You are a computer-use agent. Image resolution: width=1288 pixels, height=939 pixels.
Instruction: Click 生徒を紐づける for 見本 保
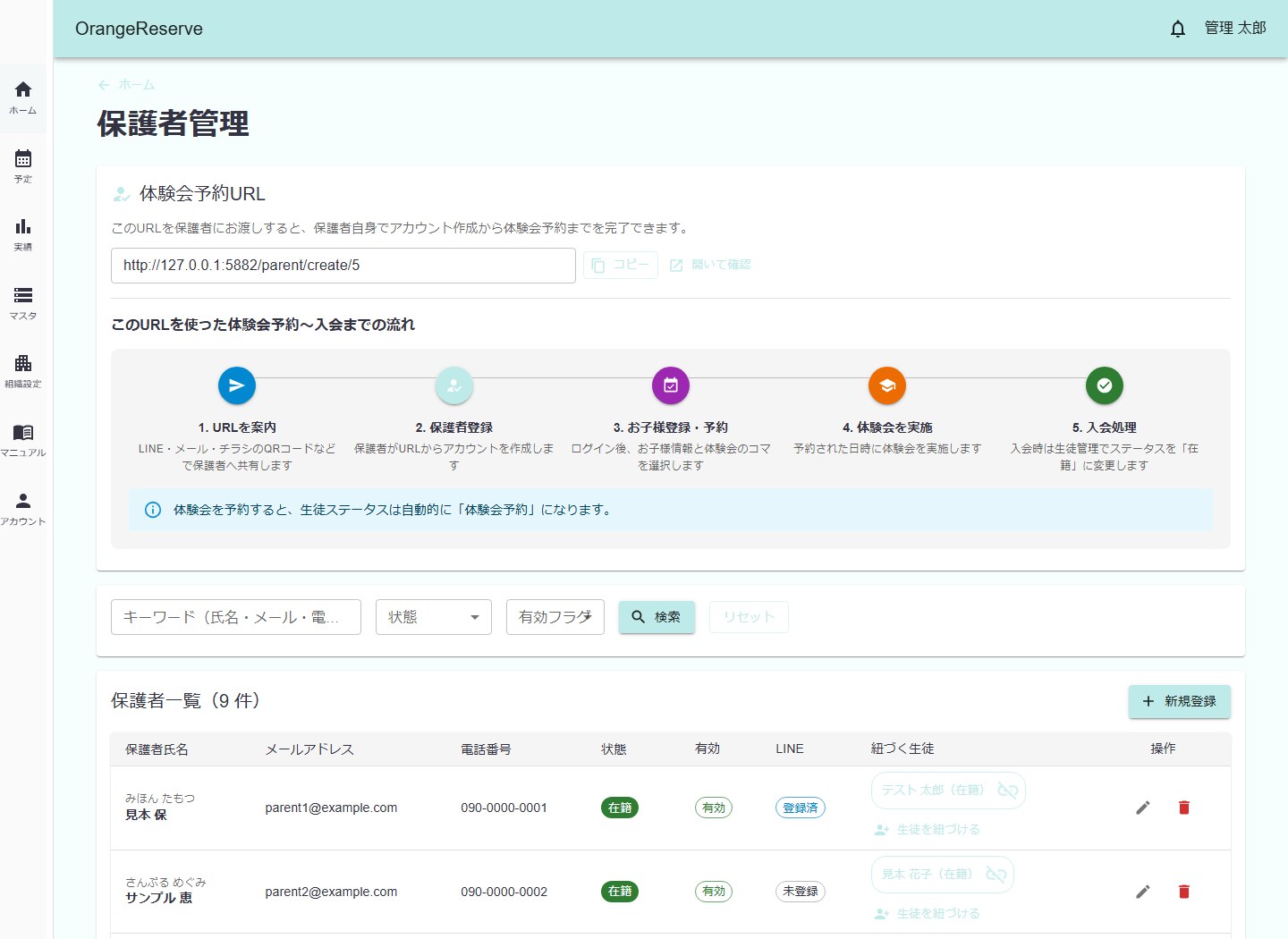928,830
